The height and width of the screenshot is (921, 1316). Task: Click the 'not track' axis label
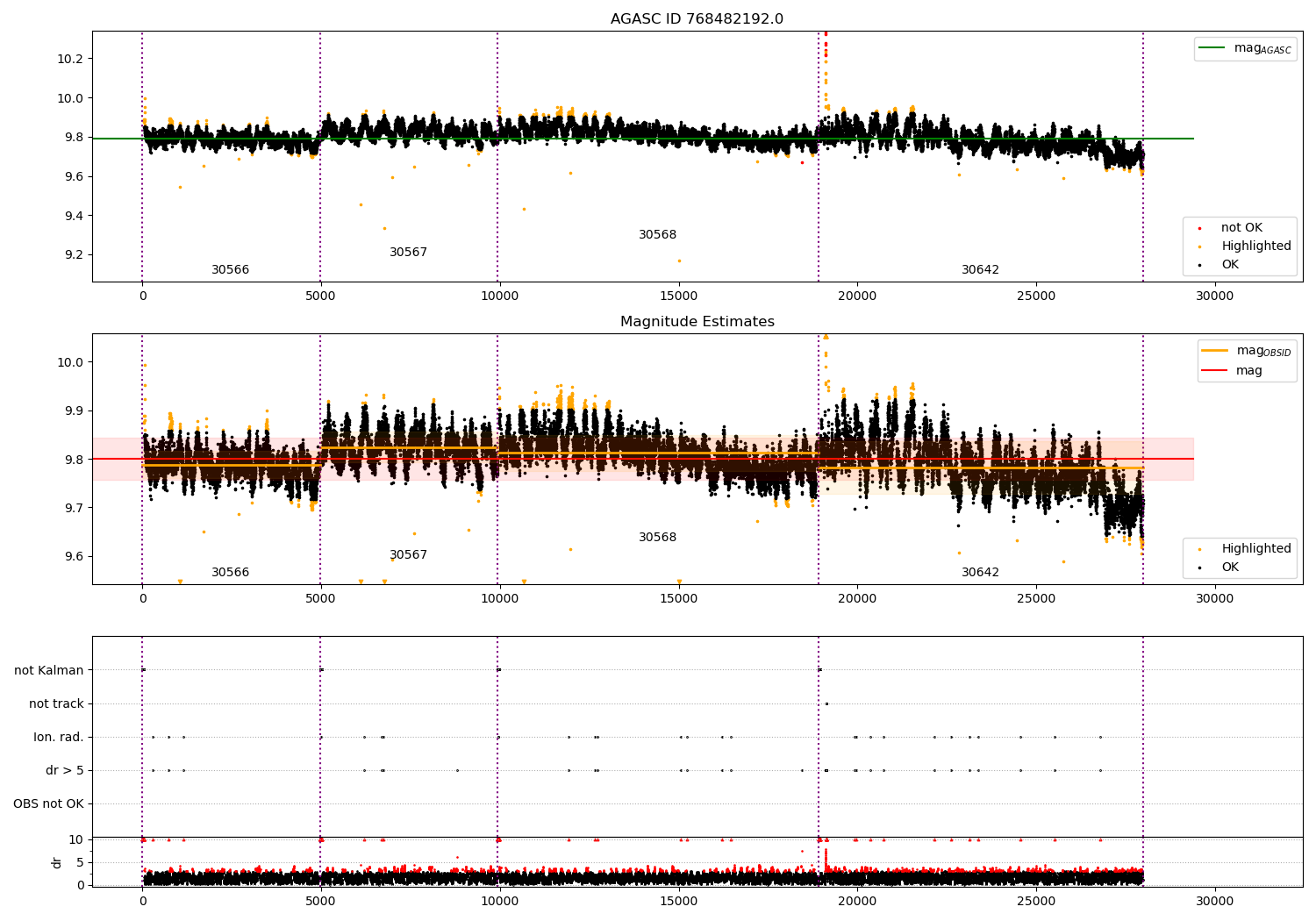tap(56, 704)
